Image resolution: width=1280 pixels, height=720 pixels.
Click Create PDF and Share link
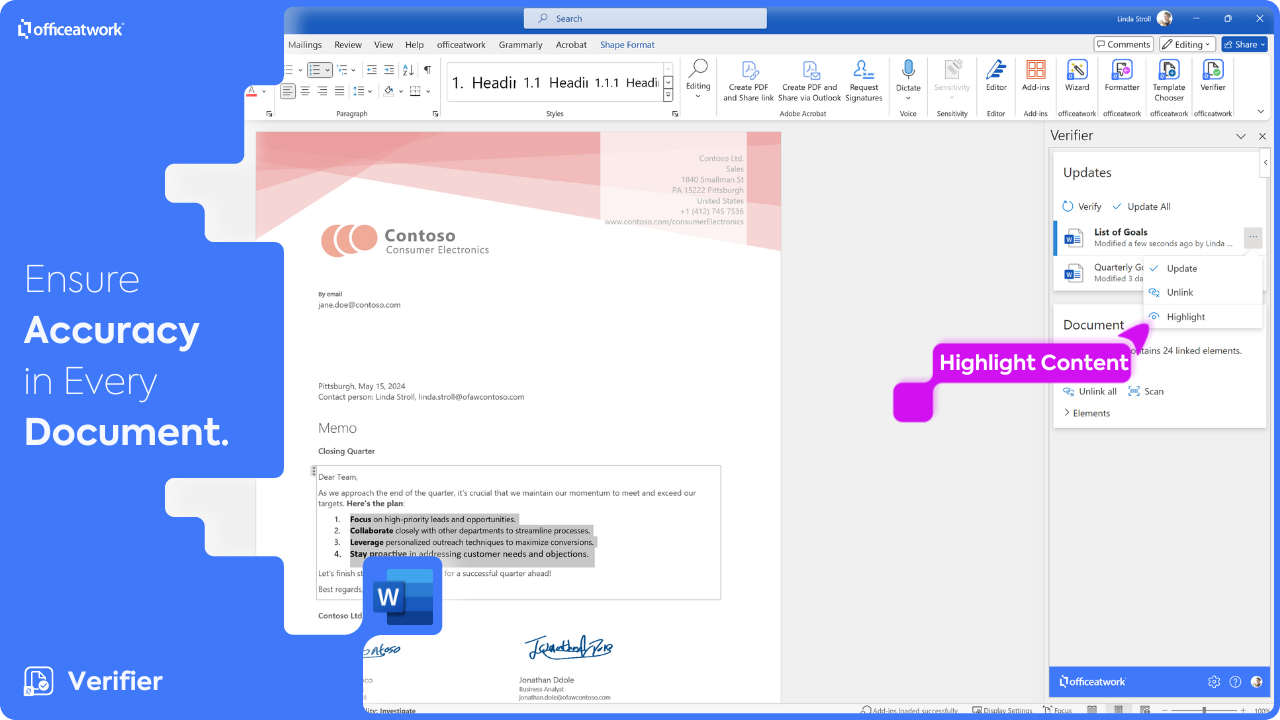[x=748, y=80]
